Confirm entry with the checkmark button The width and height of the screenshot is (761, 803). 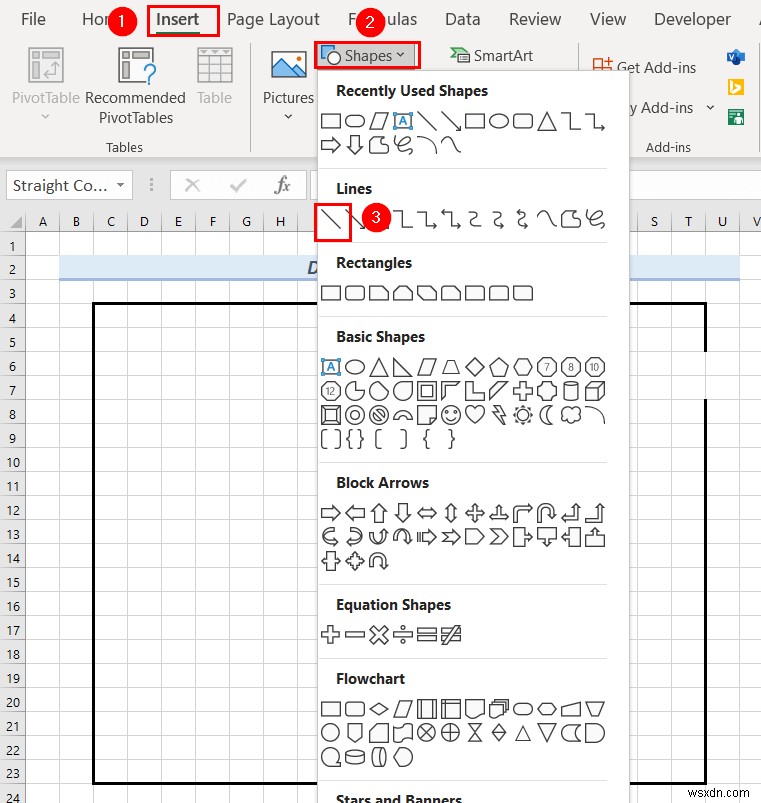(x=238, y=185)
